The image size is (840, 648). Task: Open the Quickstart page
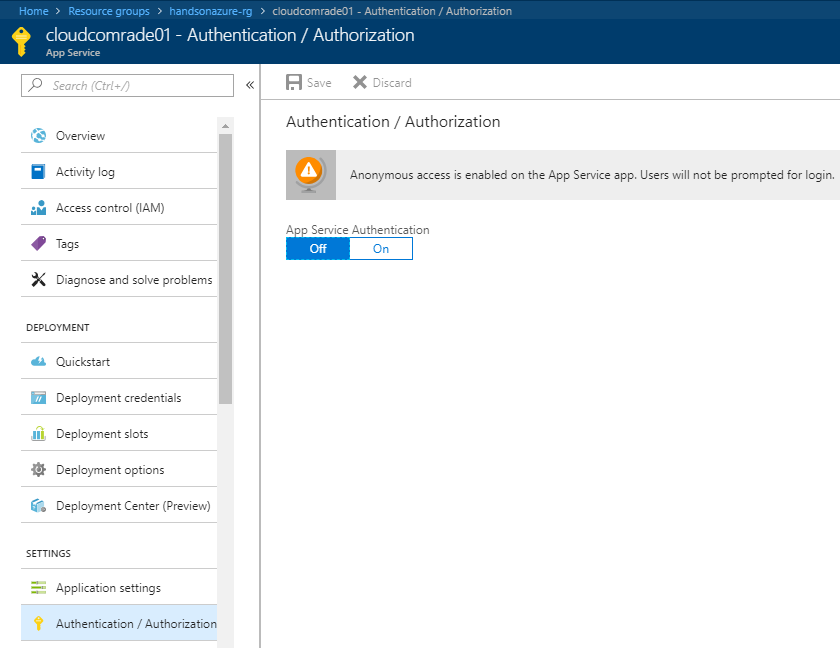coord(119,361)
